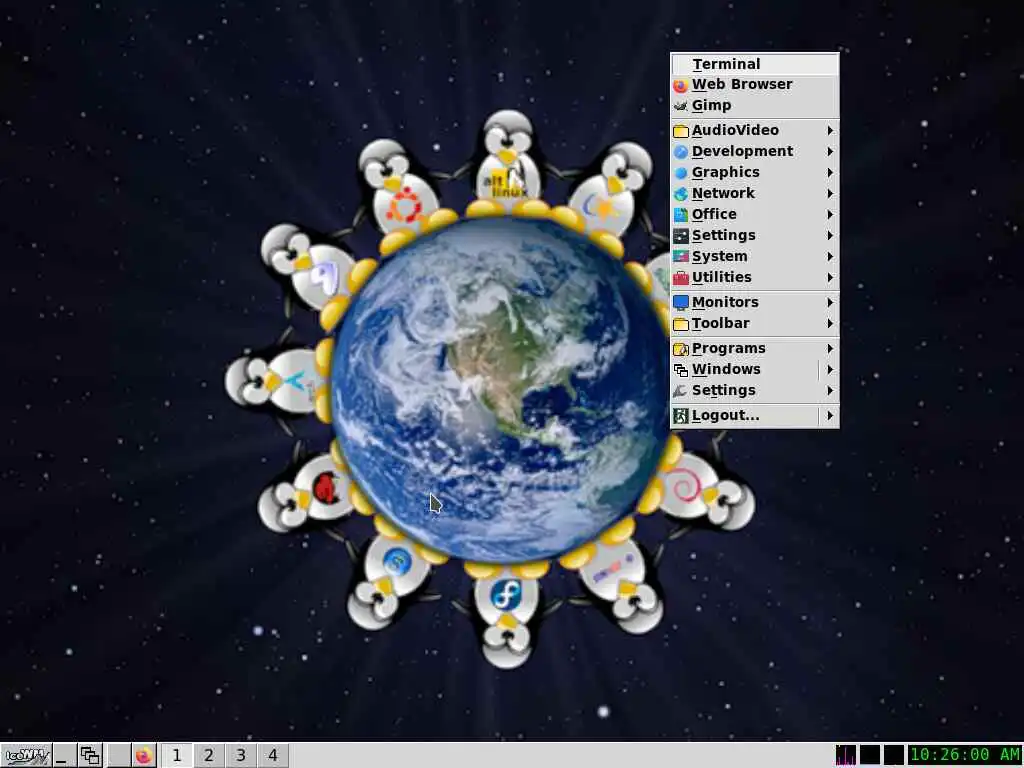This screenshot has height=768, width=1024.
Task: Click the Show Desktop icon on taskbar
Action: point(63,756)
